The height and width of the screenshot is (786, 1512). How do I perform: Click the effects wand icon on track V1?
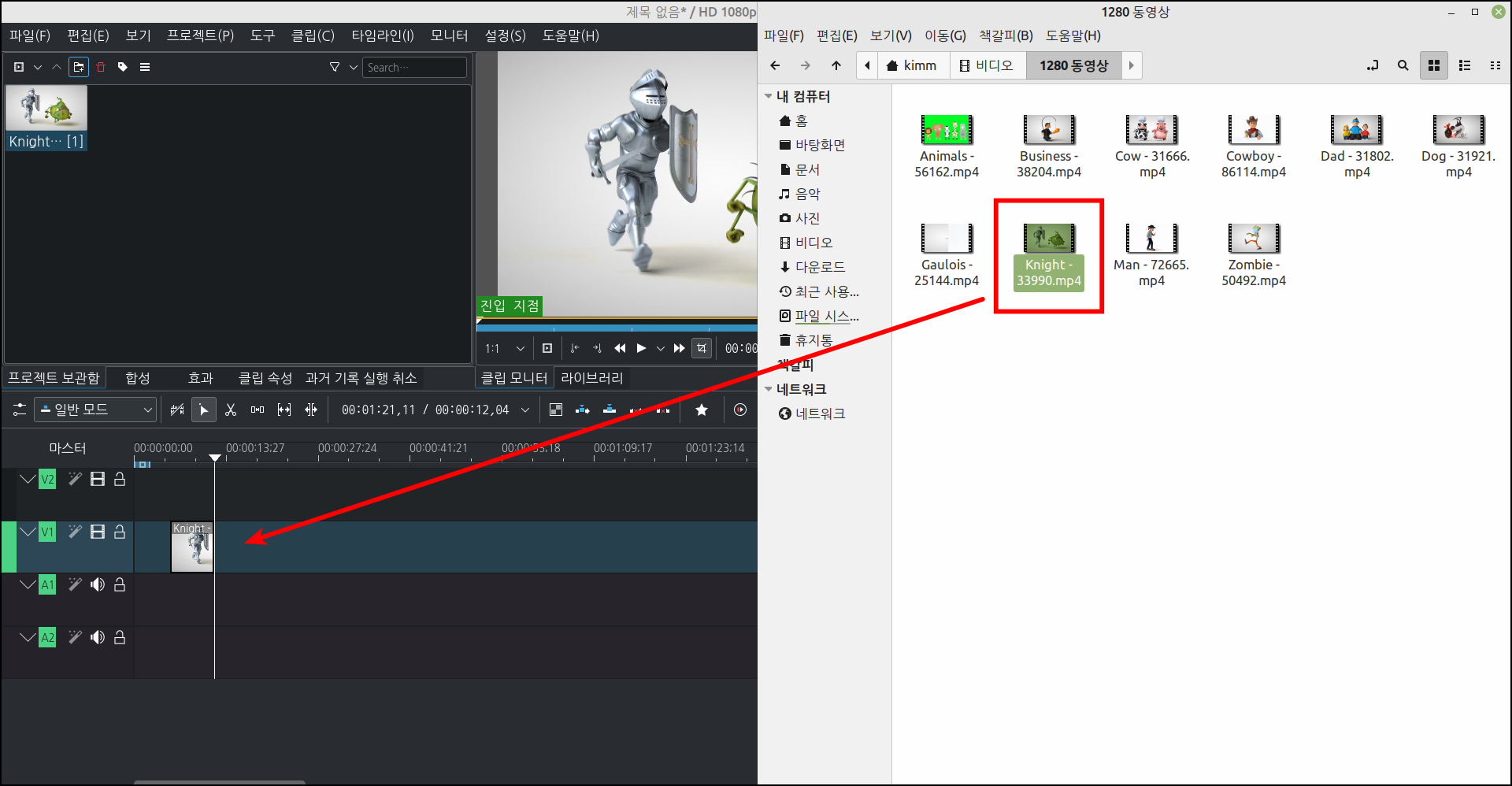pos(75,532)
